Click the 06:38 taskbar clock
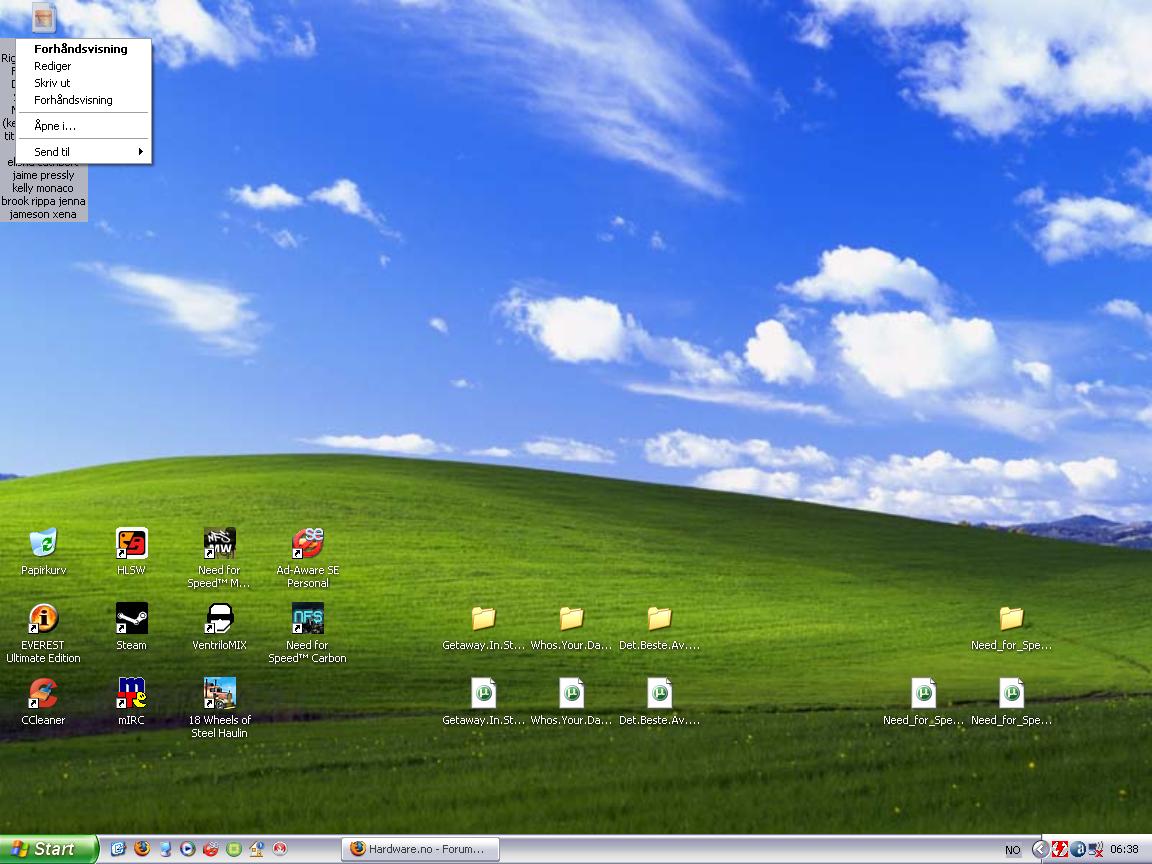 (1124, 849)
